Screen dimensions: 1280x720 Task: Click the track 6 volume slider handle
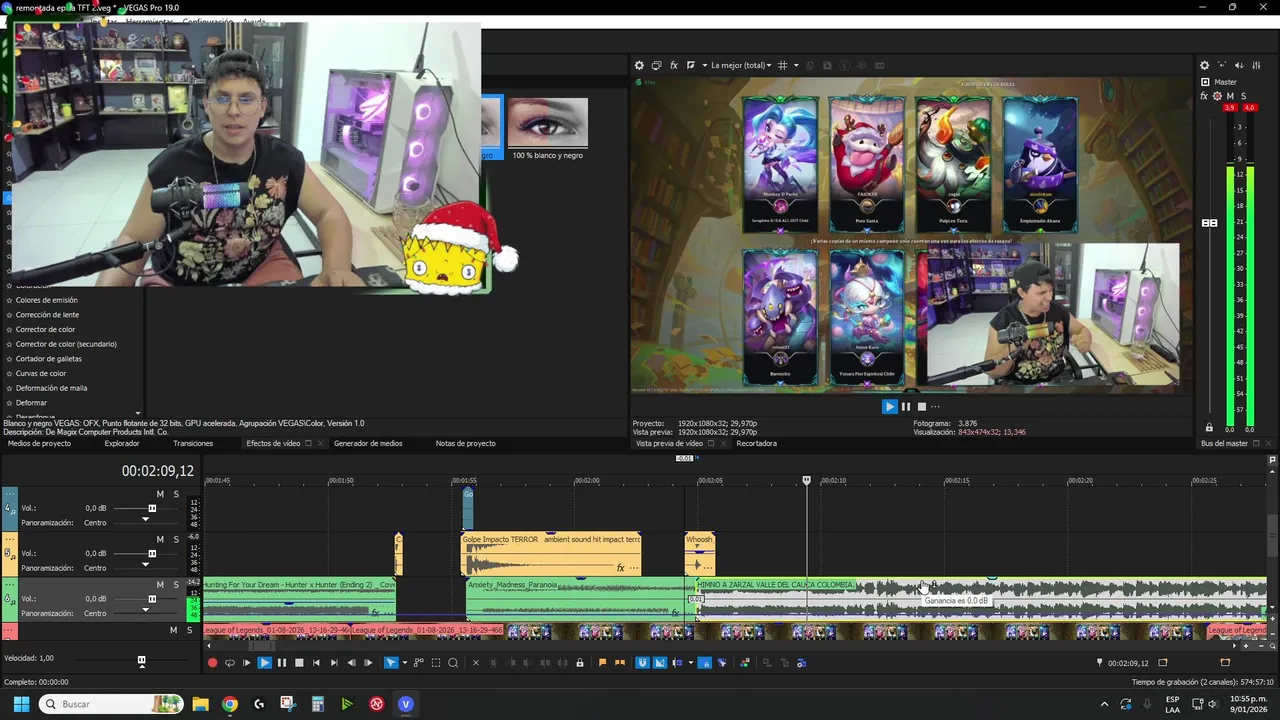(152, 598)
